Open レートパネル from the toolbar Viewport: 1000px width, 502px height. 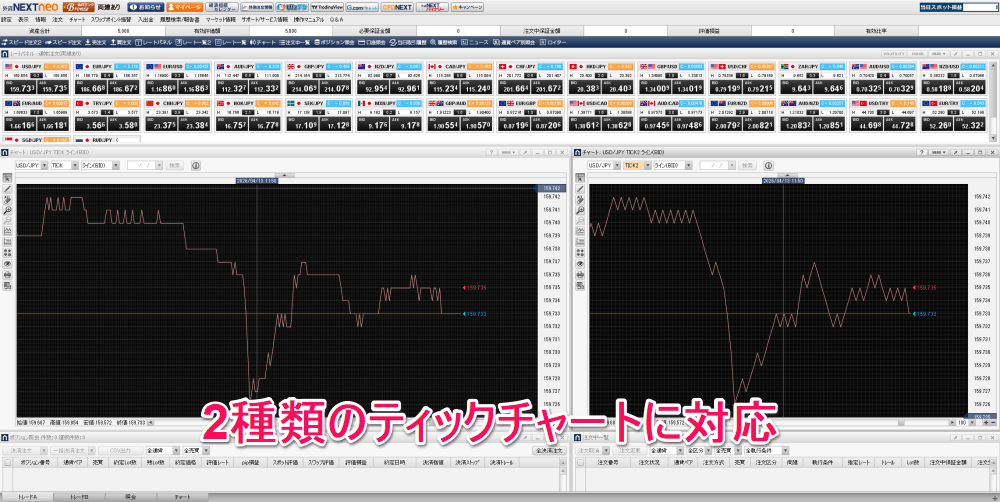(153, 42)
